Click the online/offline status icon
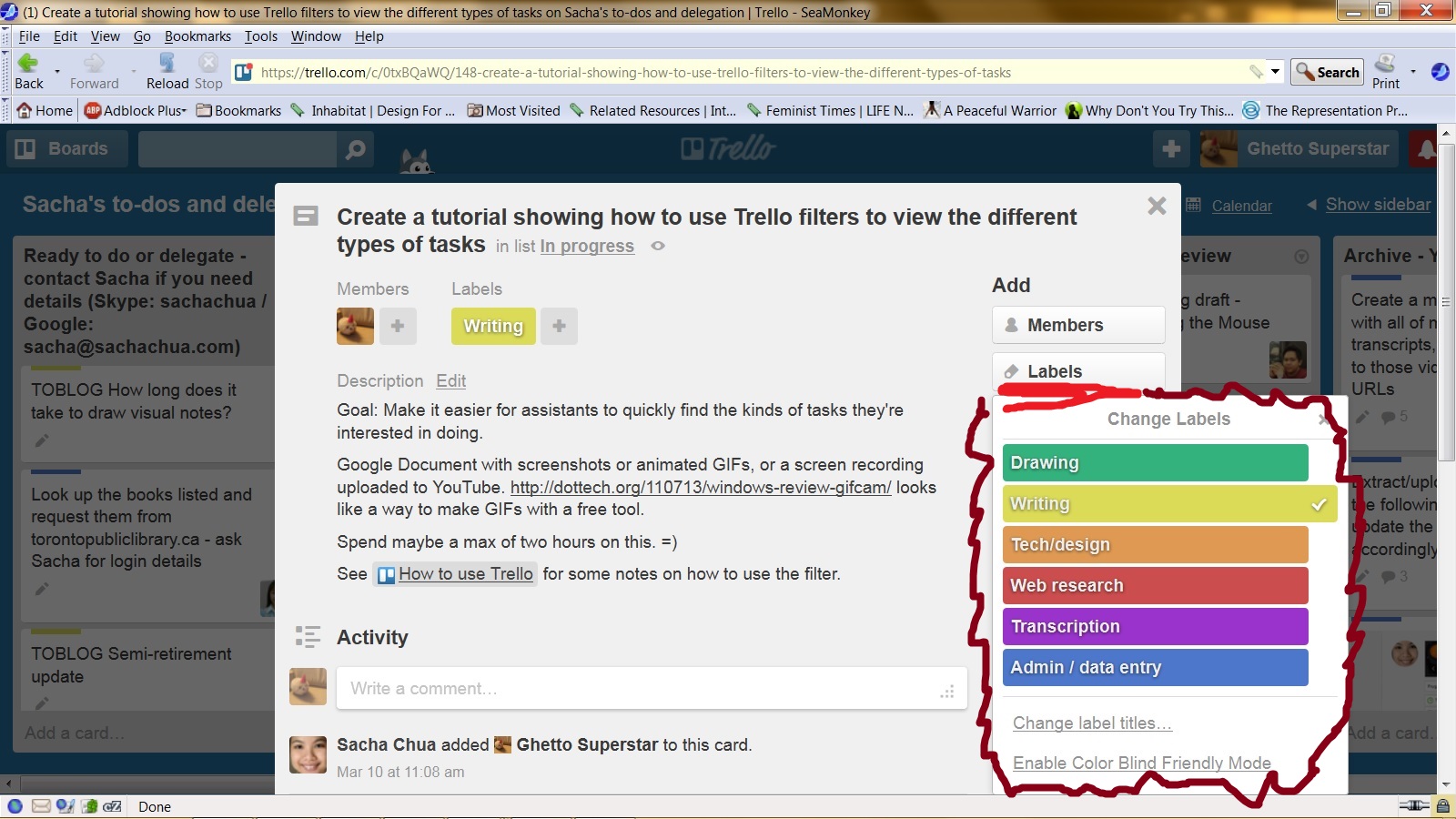 point(1413,806)
